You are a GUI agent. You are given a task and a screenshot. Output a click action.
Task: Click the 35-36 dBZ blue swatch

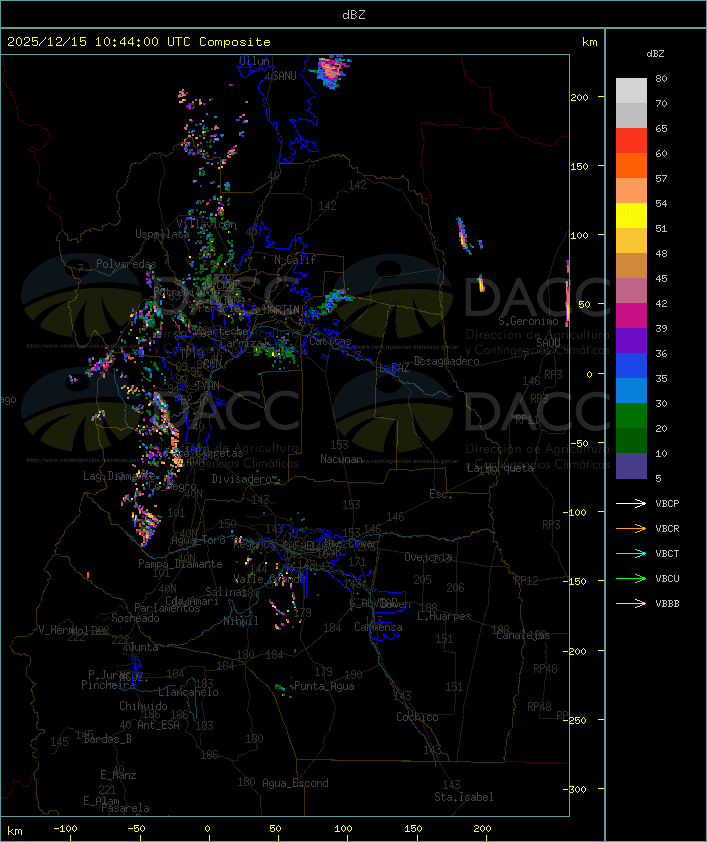tap(631, 366)
